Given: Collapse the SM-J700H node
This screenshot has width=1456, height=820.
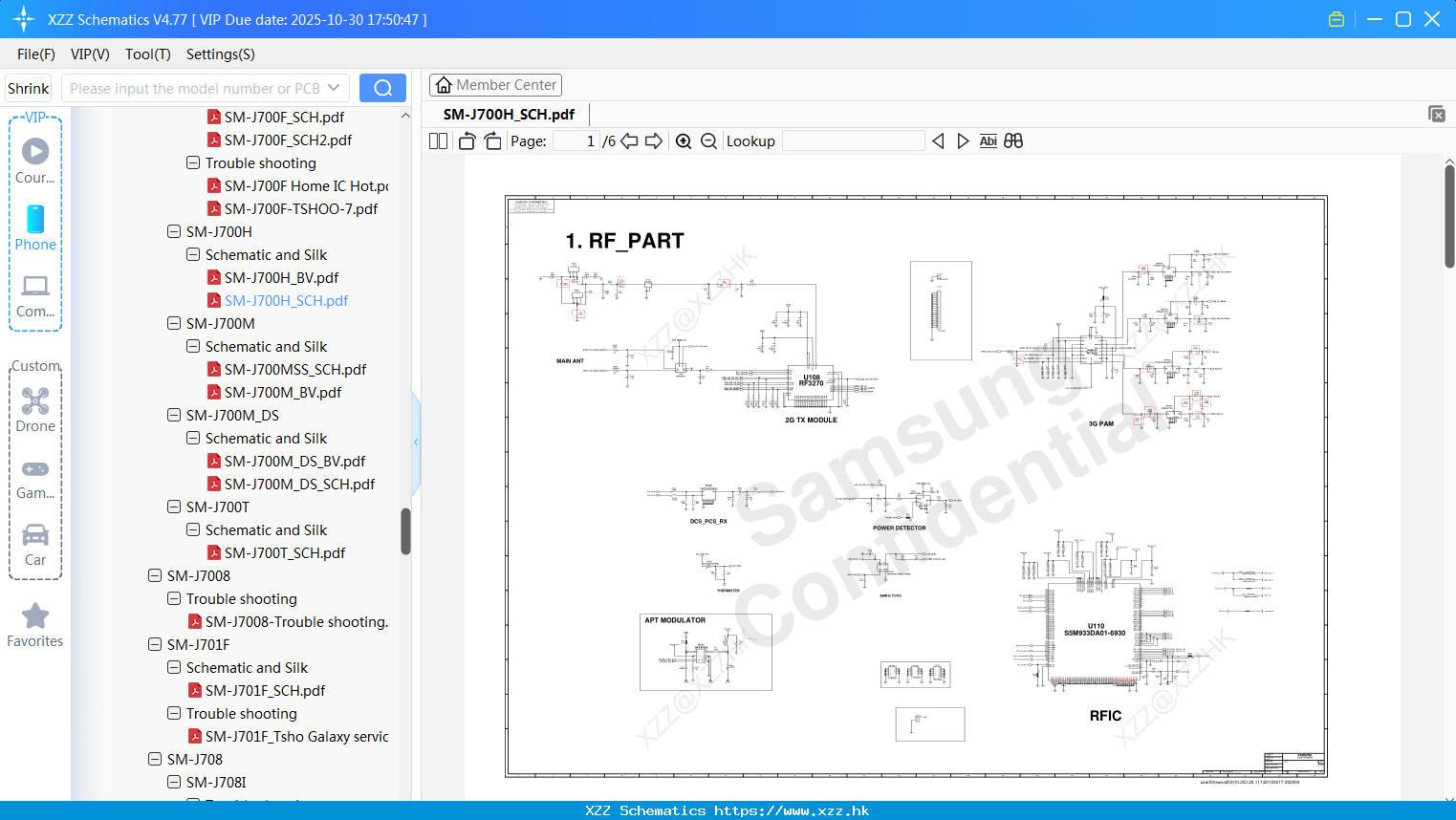Looking at the screenshot, I should (174, 232).
